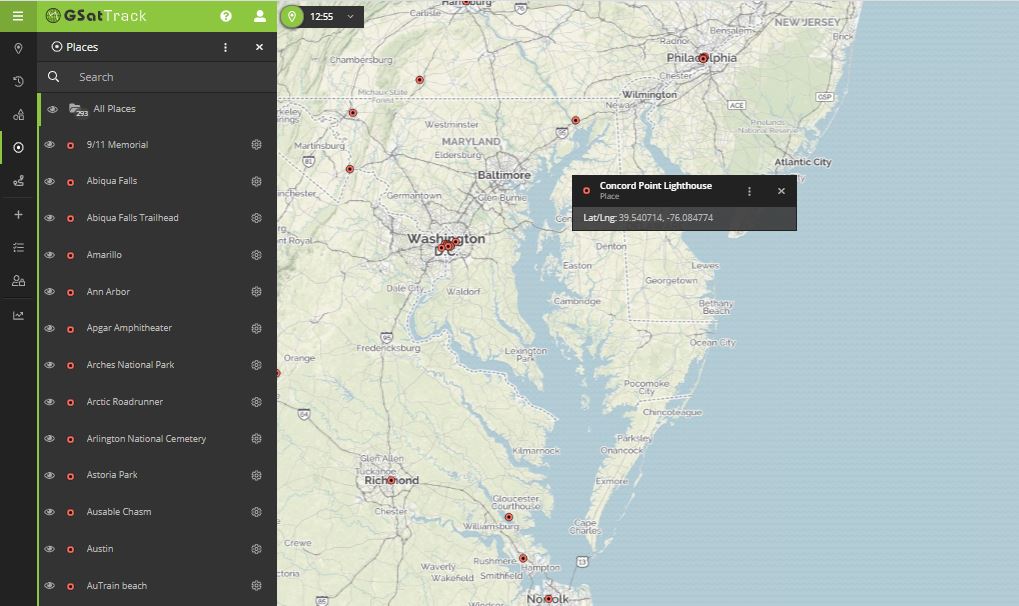Close the Concord Point Lighthouse popup
Screen dimensions: 1019x606
(781, 191)
